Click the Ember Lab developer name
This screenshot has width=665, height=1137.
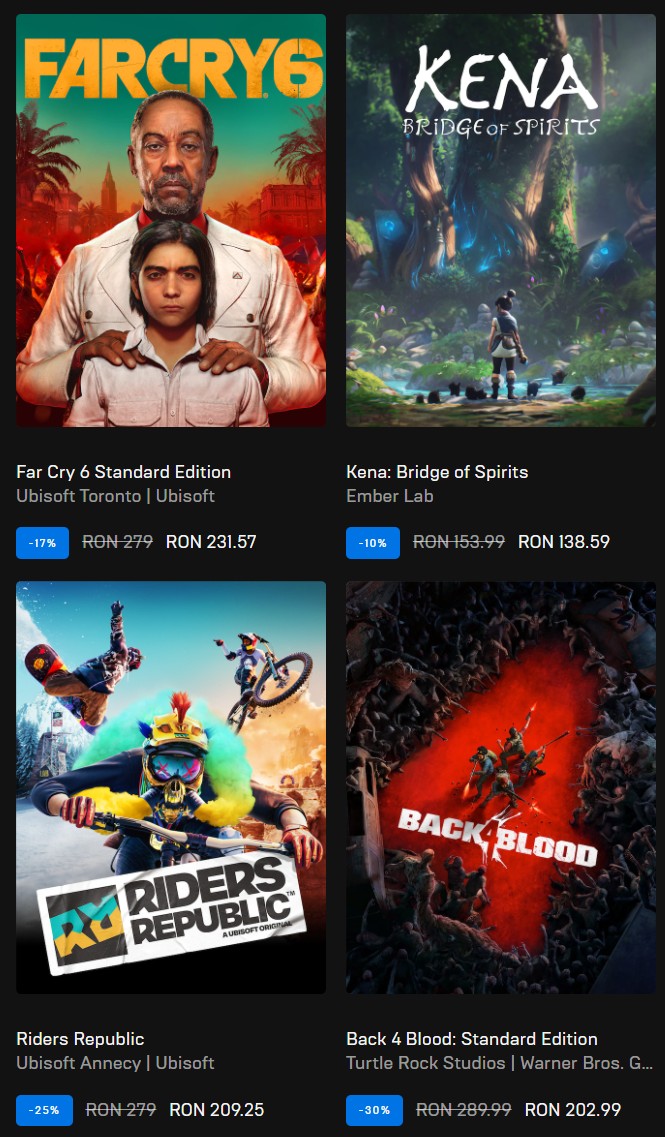pos(389,496)
